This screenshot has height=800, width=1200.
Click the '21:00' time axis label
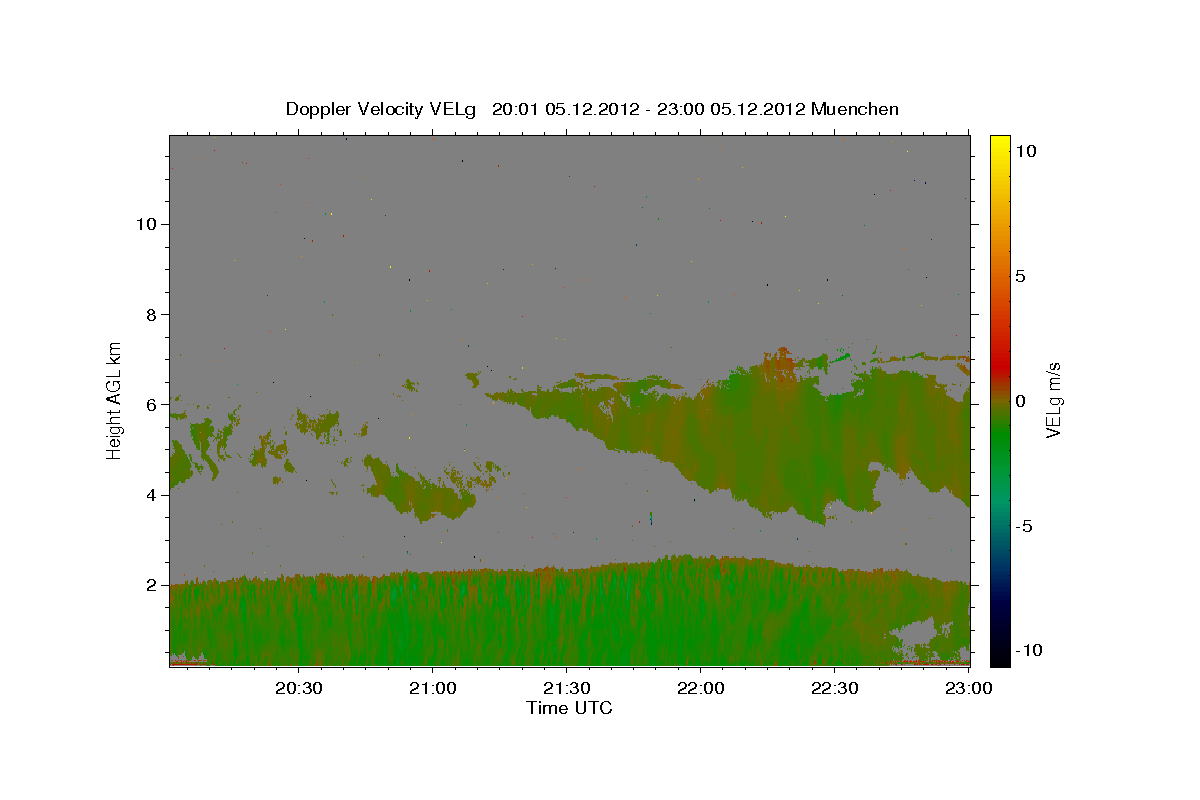431,688
